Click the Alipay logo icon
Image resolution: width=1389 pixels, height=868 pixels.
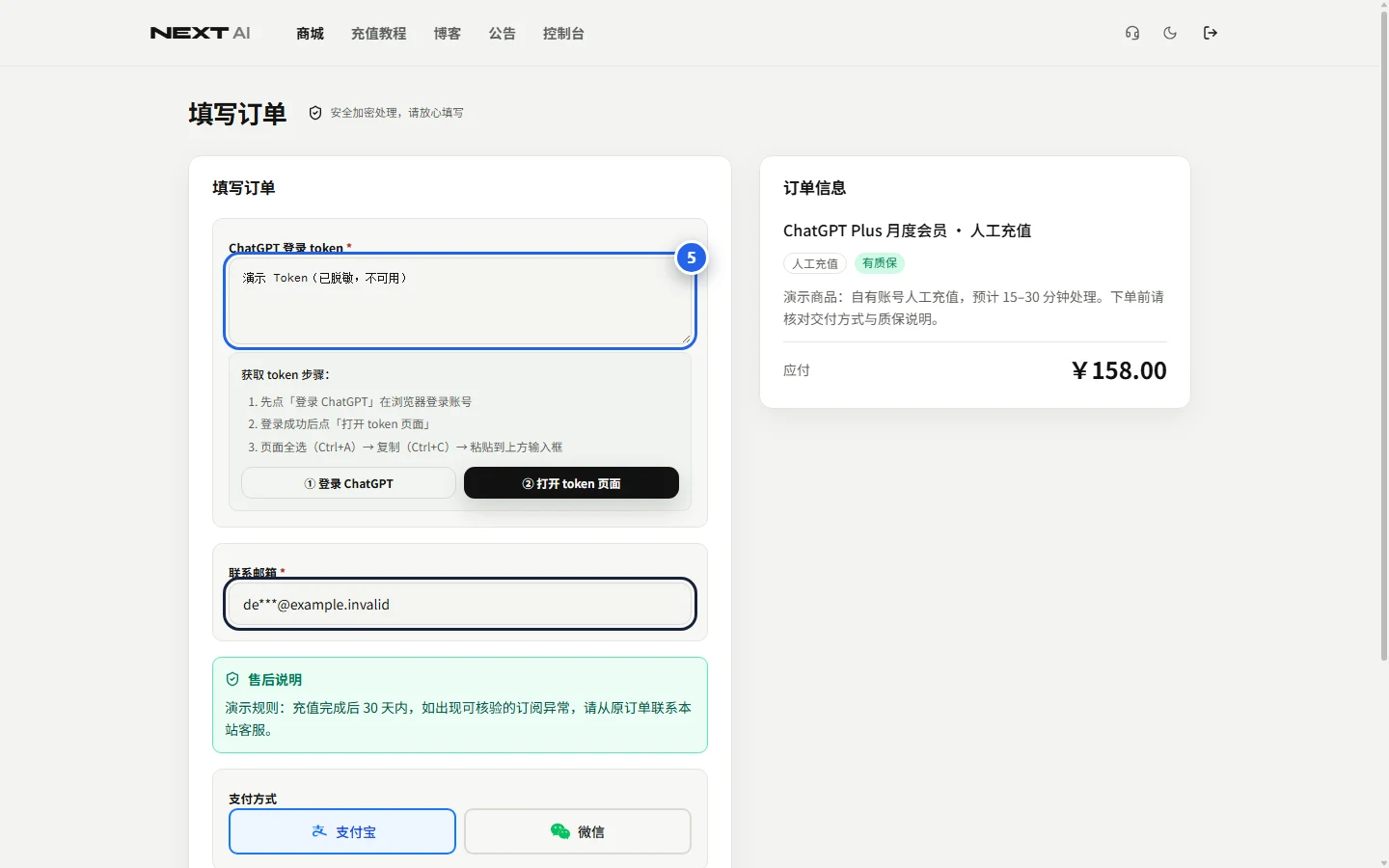(x=319, y=831)
